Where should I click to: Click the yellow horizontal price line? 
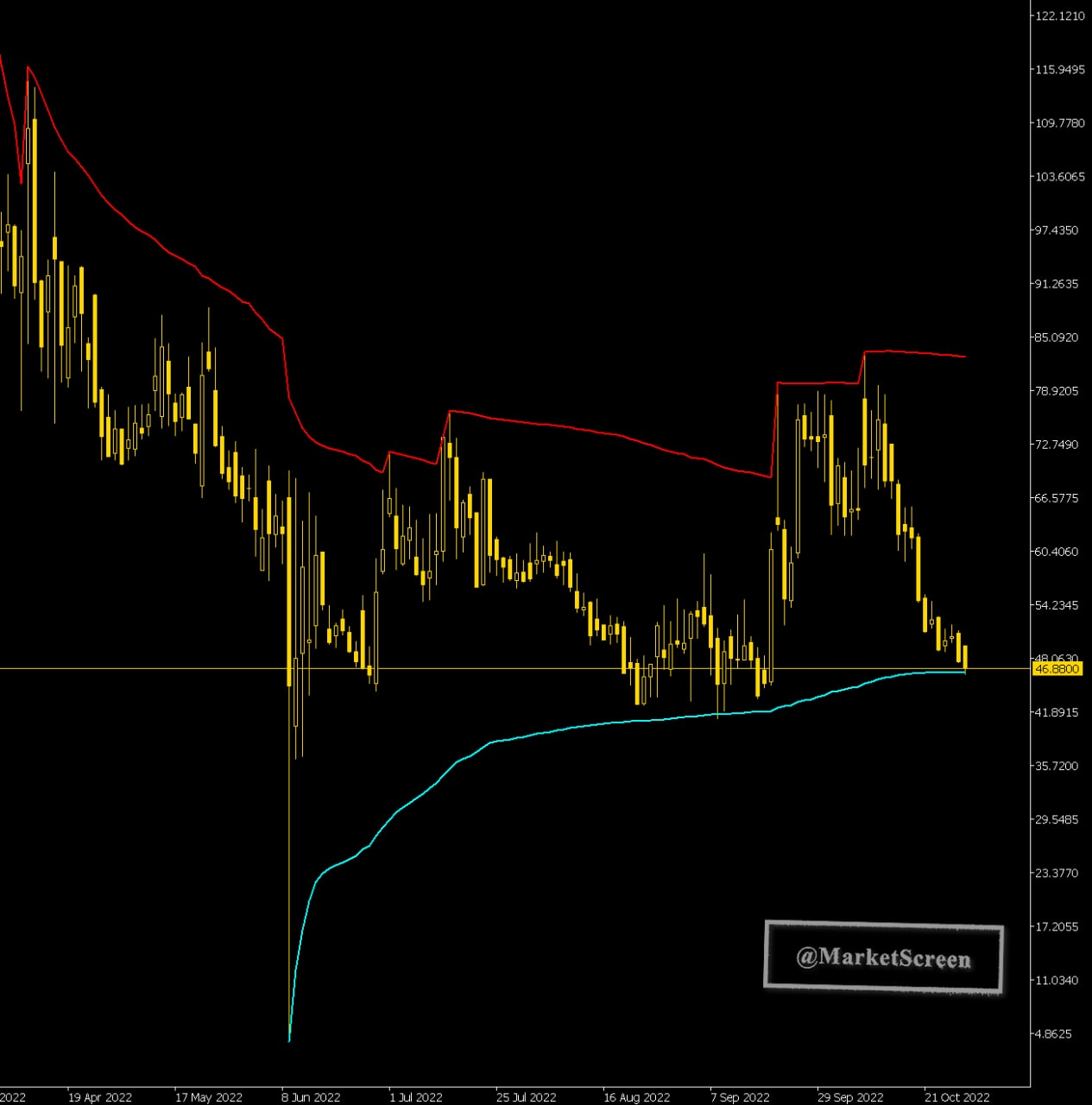tap(514, 668)
